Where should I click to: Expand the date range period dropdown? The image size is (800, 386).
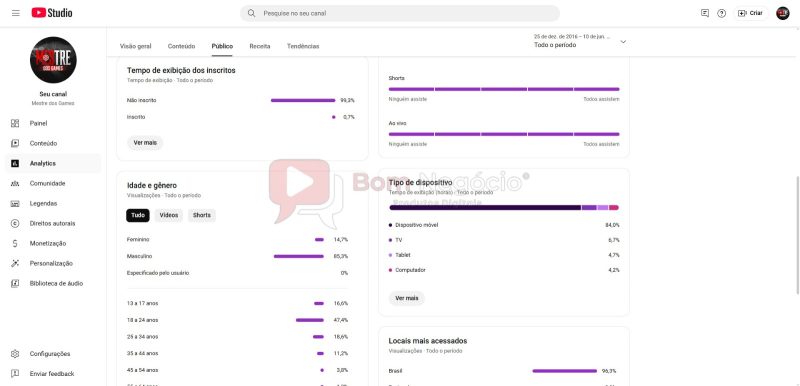click(580, 41)
